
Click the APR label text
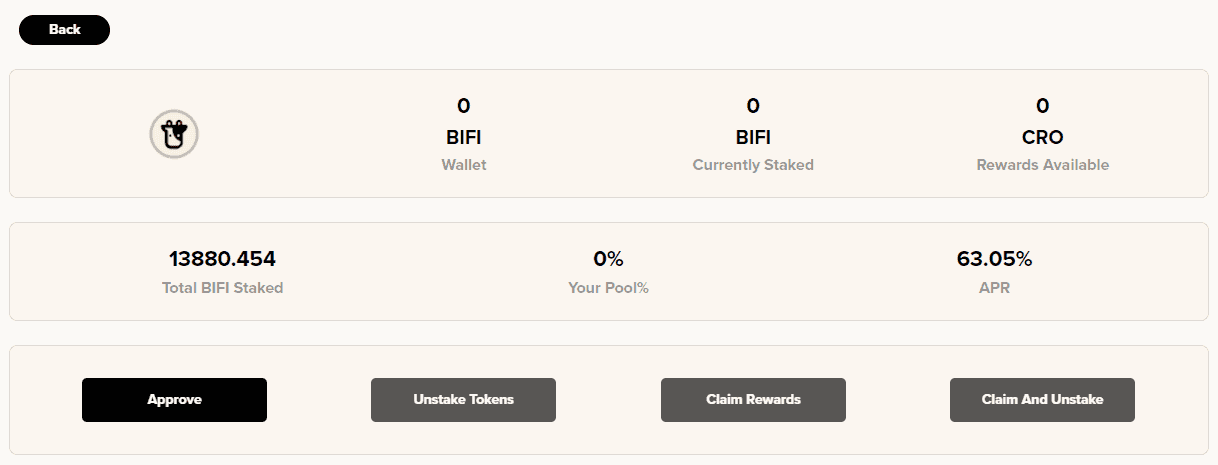tap(994, 288)
